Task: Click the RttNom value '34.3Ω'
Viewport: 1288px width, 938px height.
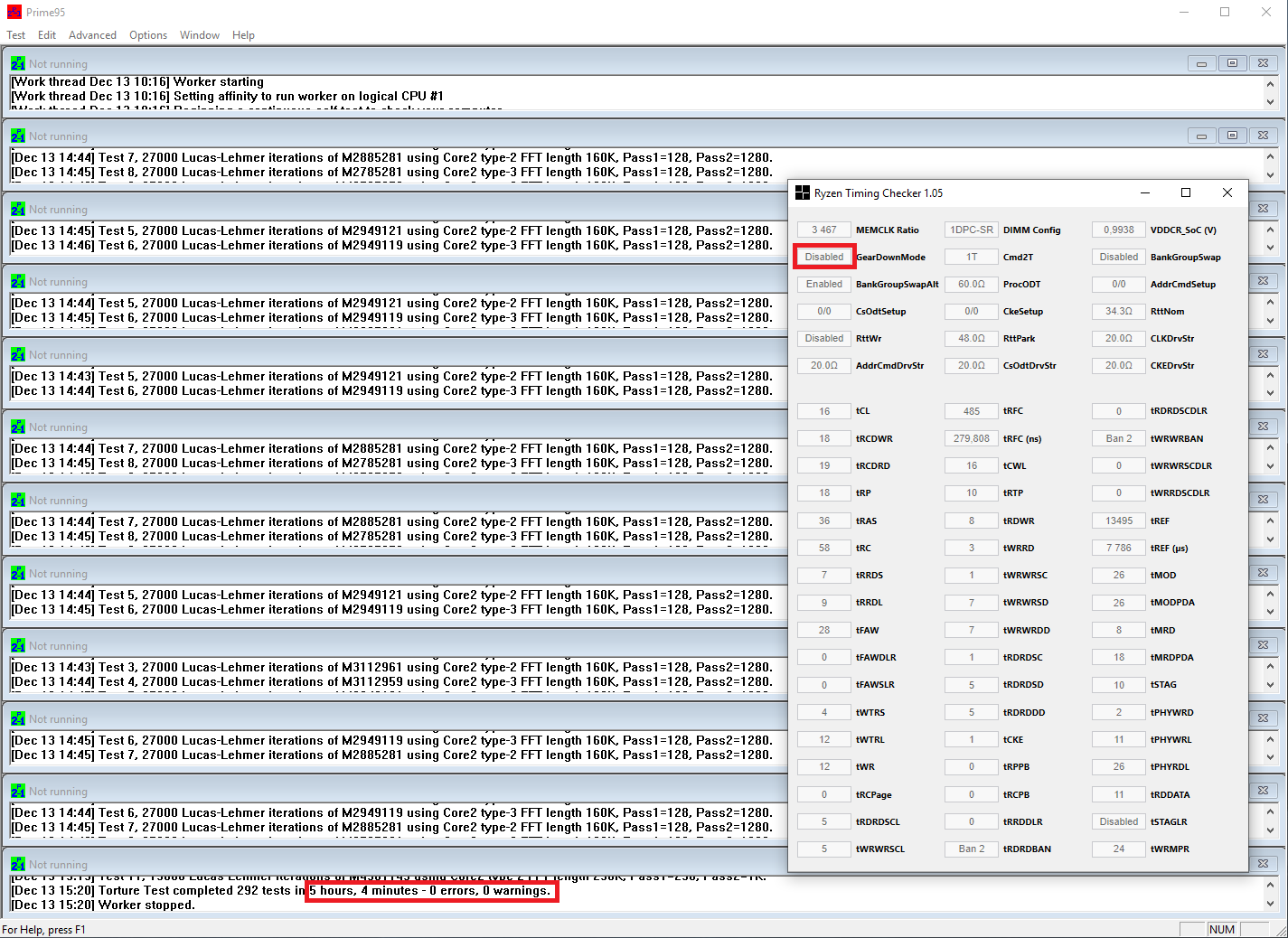Action: pos(1119,311)
